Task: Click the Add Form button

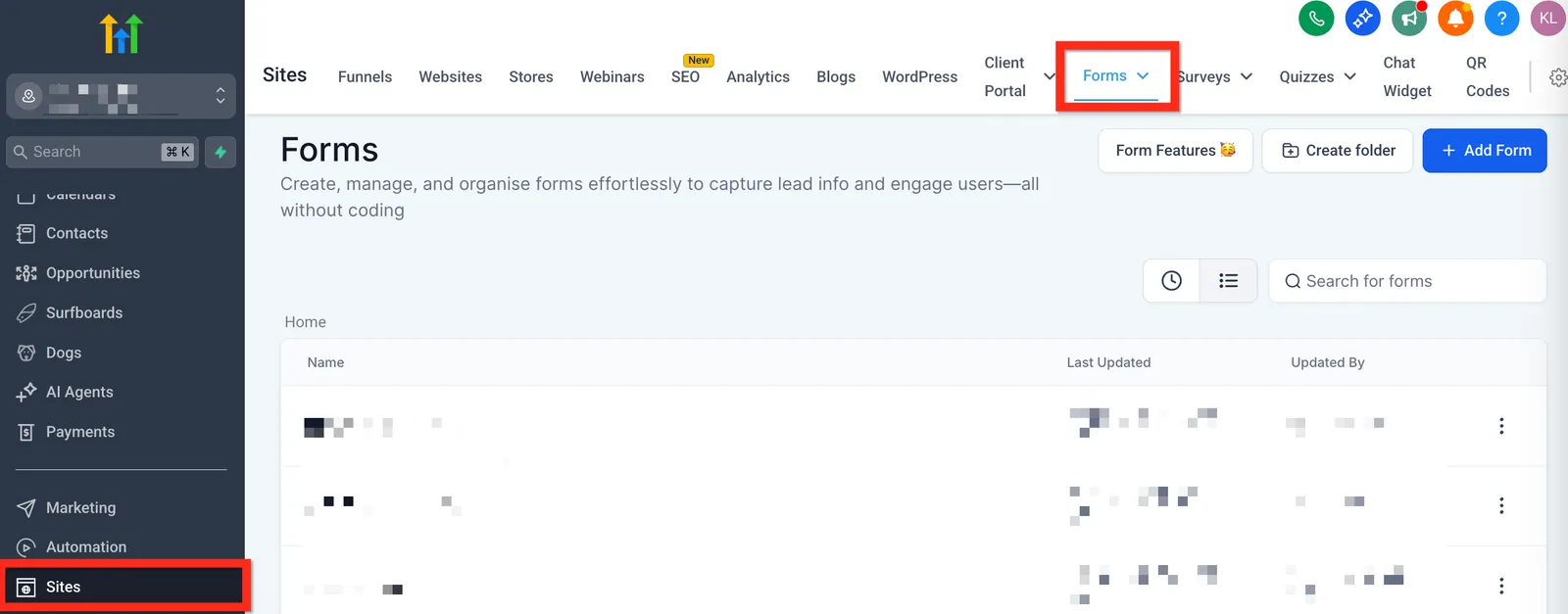Action: pyautogui.click(x=1485, y=151)
